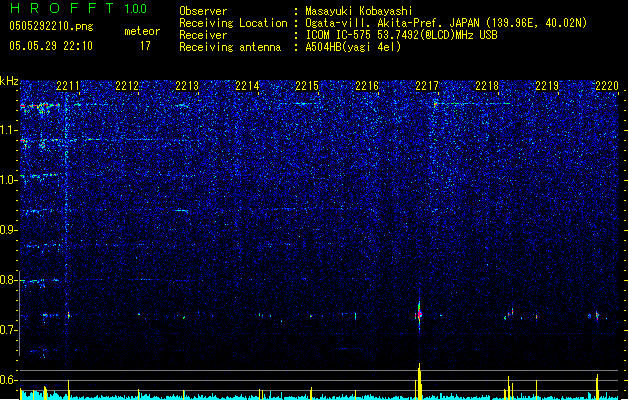Click the 0.9 kHz axis label
This screenshot has width=629, height=400.
point(9,230)
